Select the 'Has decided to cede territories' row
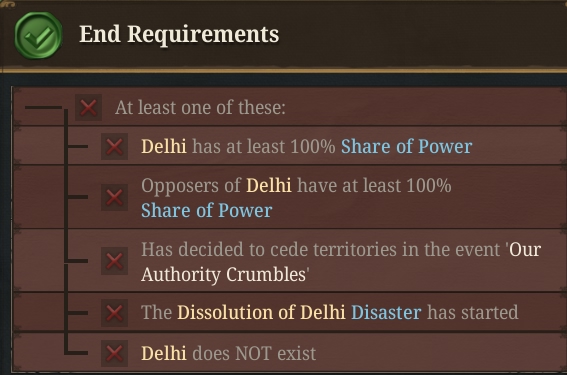Image resolution: width=567 pixels, height=375 pixels. (289, 261)
